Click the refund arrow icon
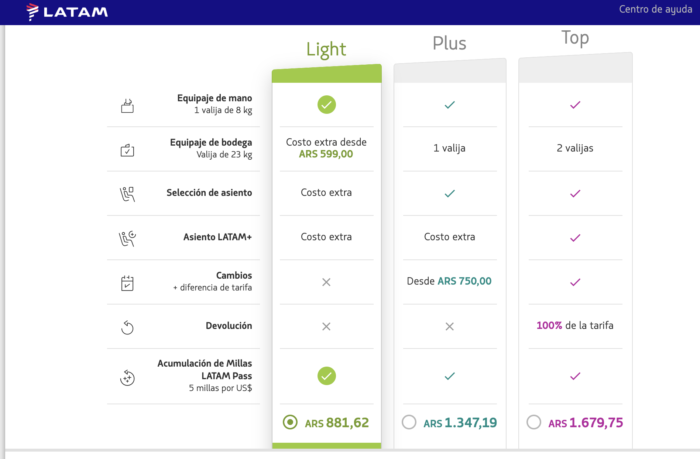This screenshot has width=700, height=459. (128, 327)
